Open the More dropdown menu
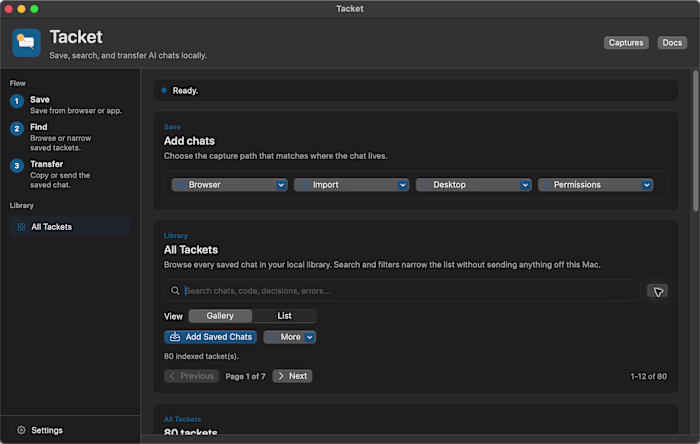 pyautogui.click(x=290, y=337)
